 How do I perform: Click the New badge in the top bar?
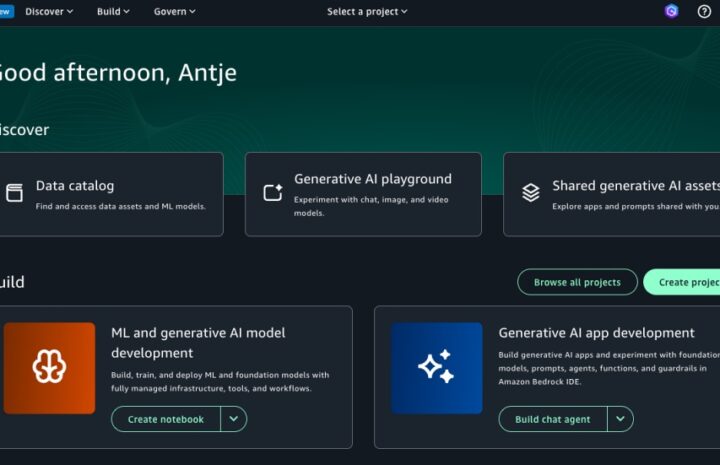[x=6, y=11]
